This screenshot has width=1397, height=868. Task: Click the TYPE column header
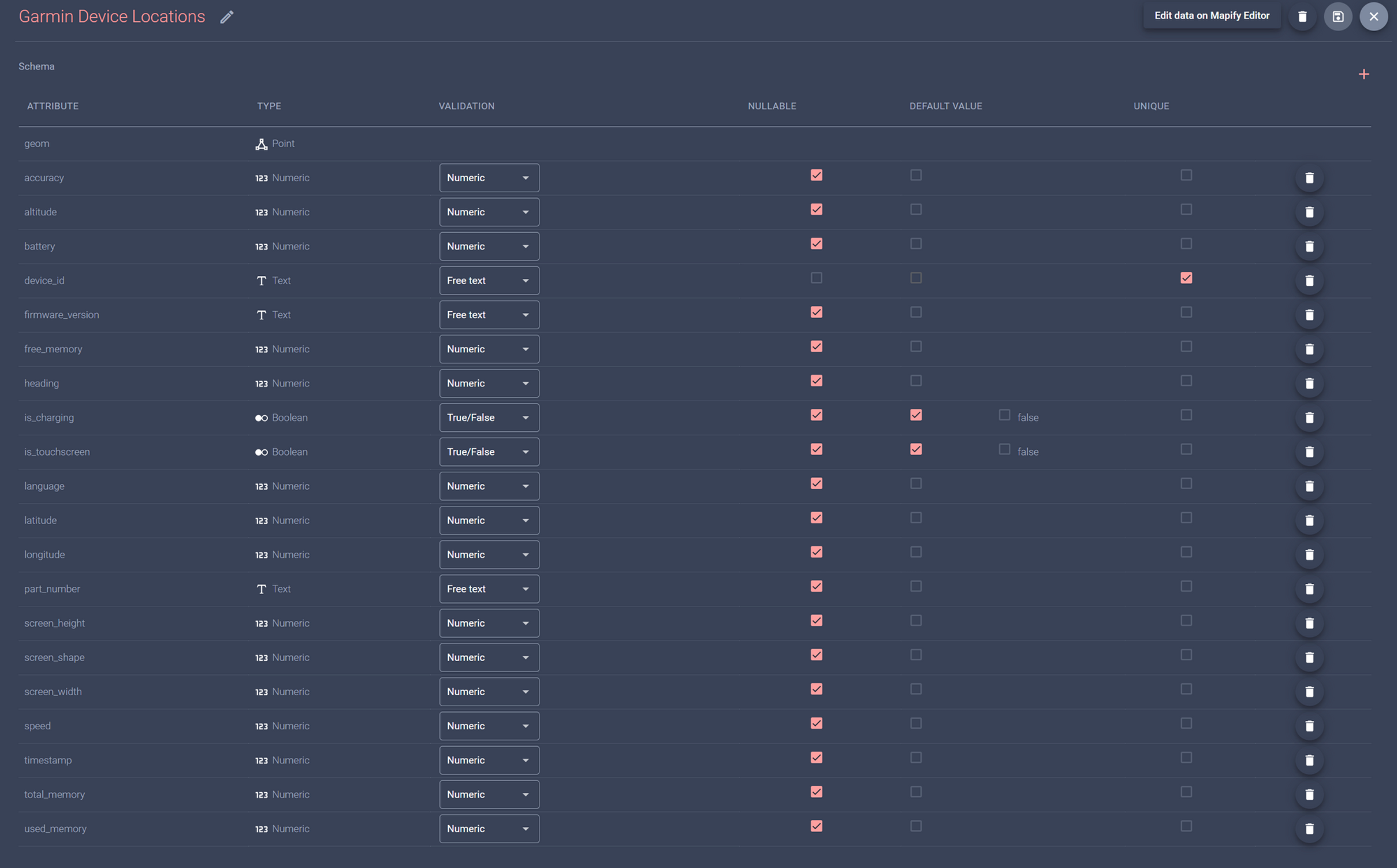click(269, 106)
